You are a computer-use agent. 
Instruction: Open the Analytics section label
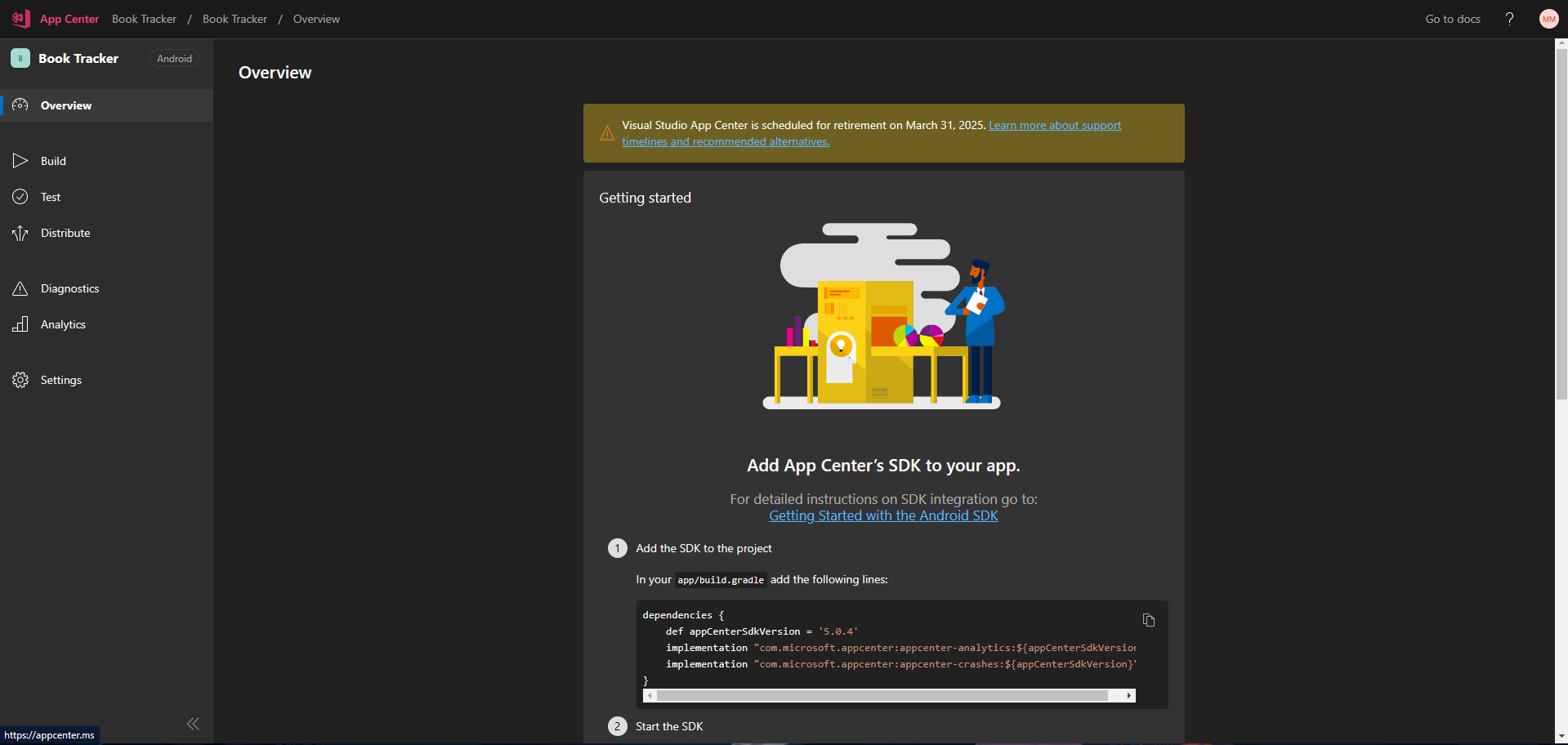[x=63, y=324]
